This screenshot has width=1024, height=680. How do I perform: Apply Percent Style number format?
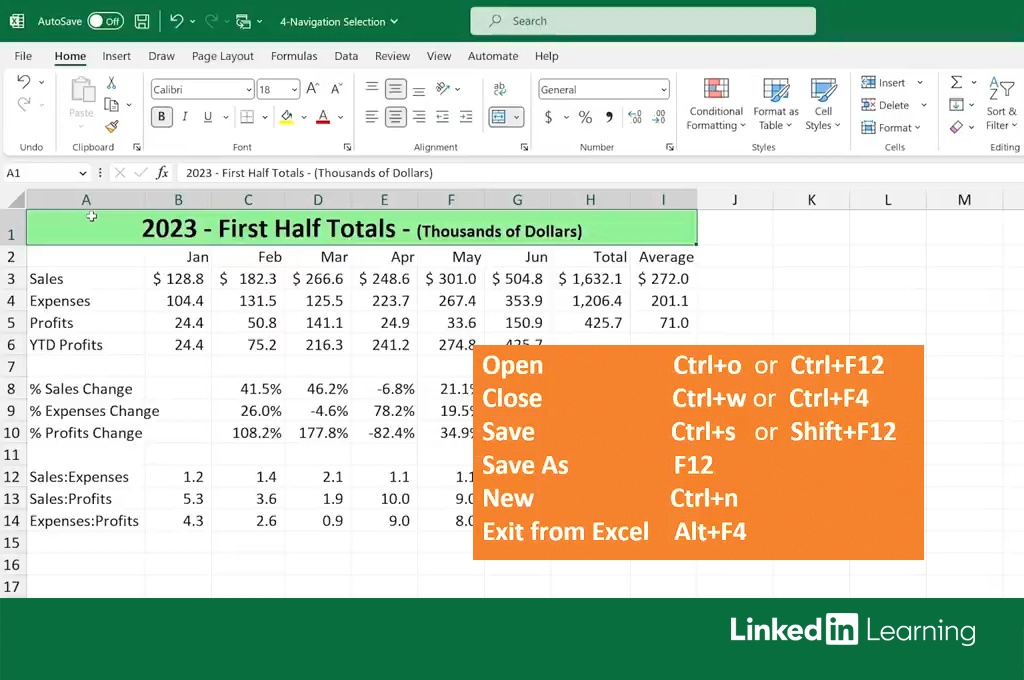coord(585,117)
